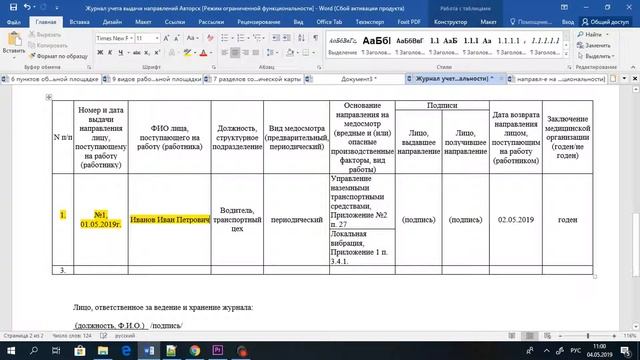Open the Change Case (Aa) dropdown
This screenshot has height=360, width=640.
click(x=192, y=38)
